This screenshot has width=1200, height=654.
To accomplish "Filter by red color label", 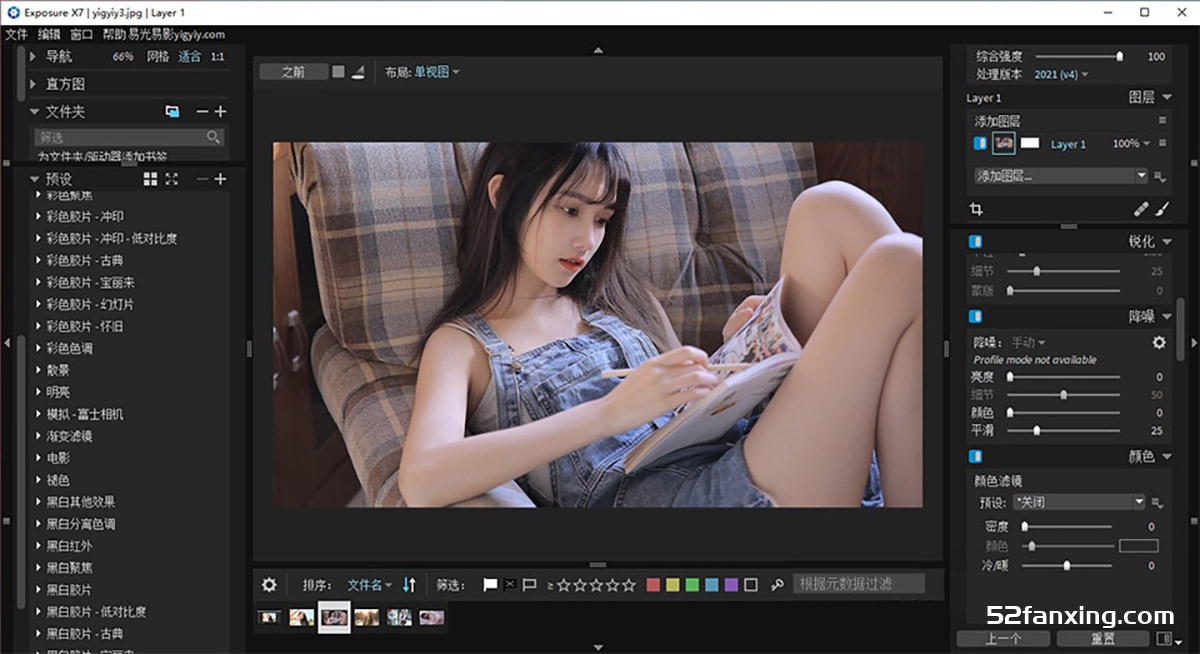I will click(x=653, y=585).
